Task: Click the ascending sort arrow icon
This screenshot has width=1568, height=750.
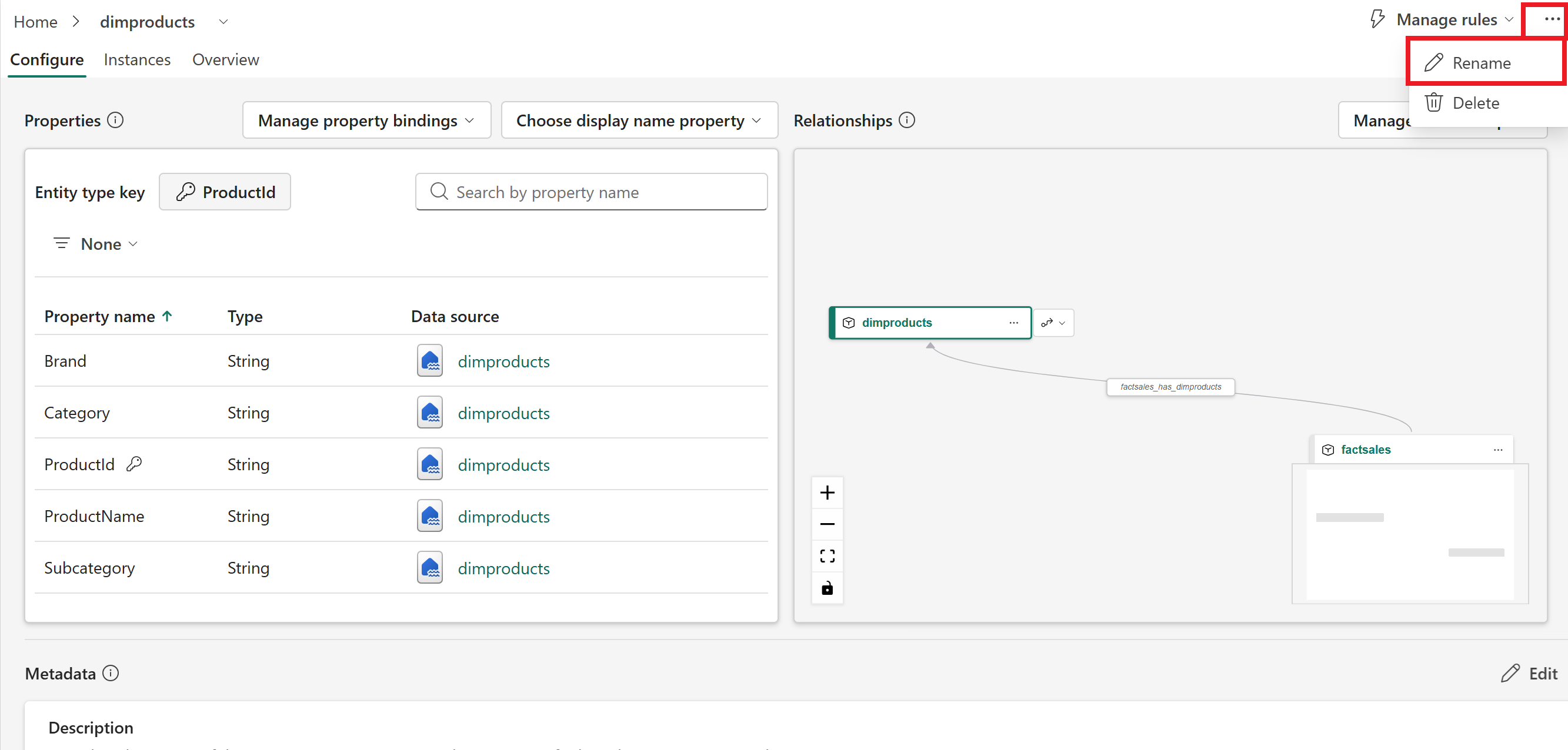Action: point(168,316)
